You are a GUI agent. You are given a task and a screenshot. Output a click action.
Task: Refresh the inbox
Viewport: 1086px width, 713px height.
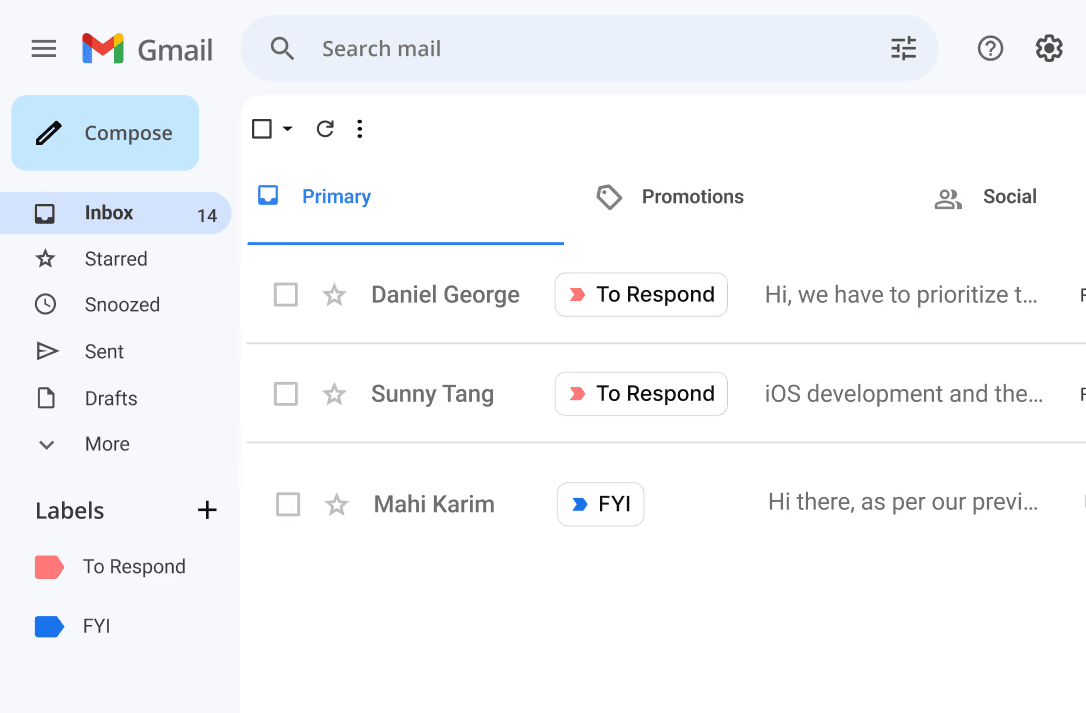click(x=325, y=129)
